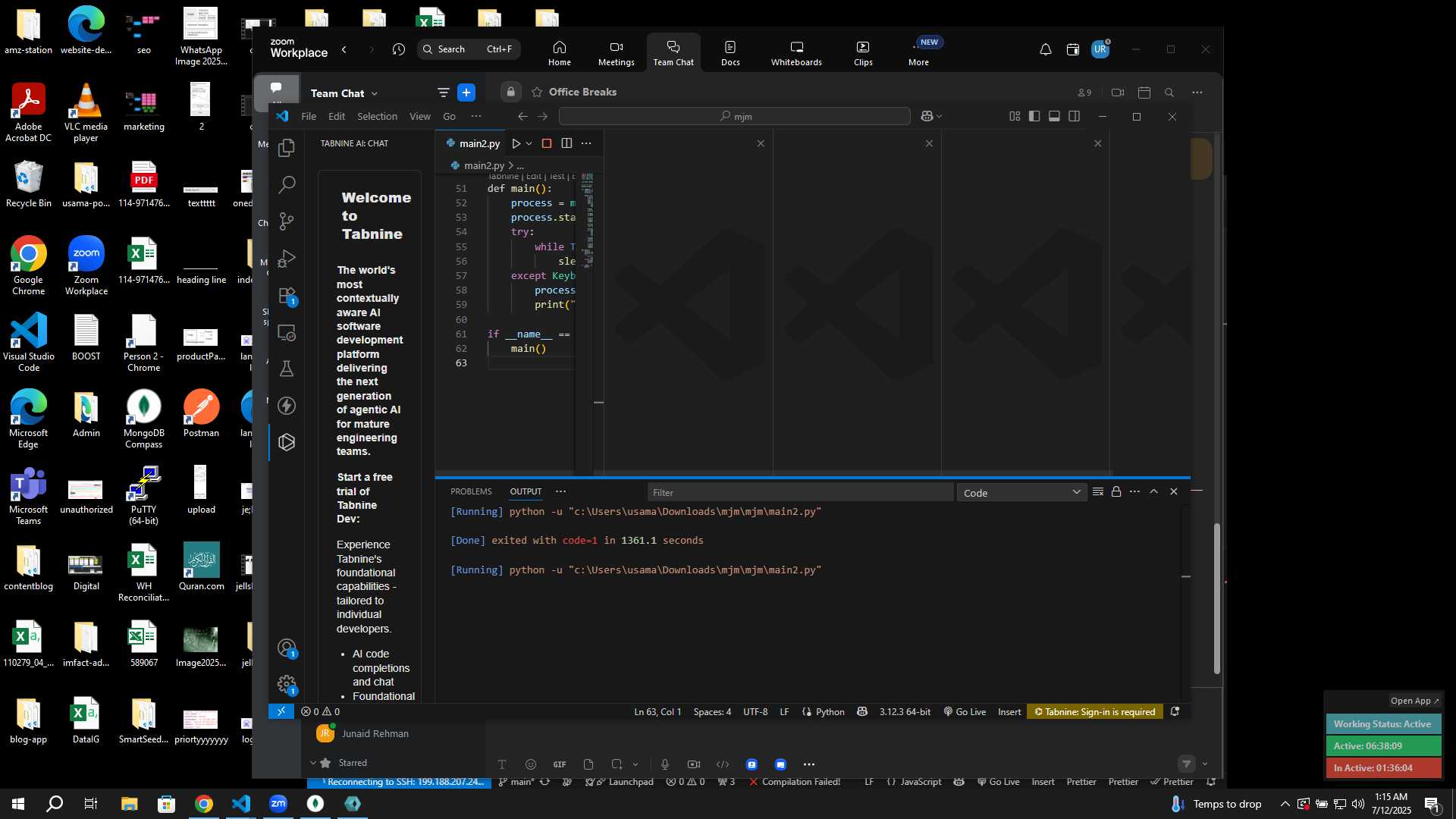Expand screenshot options arrow in Zoom chat
This screenshot has height=819, width=1456.
(635, 764)
